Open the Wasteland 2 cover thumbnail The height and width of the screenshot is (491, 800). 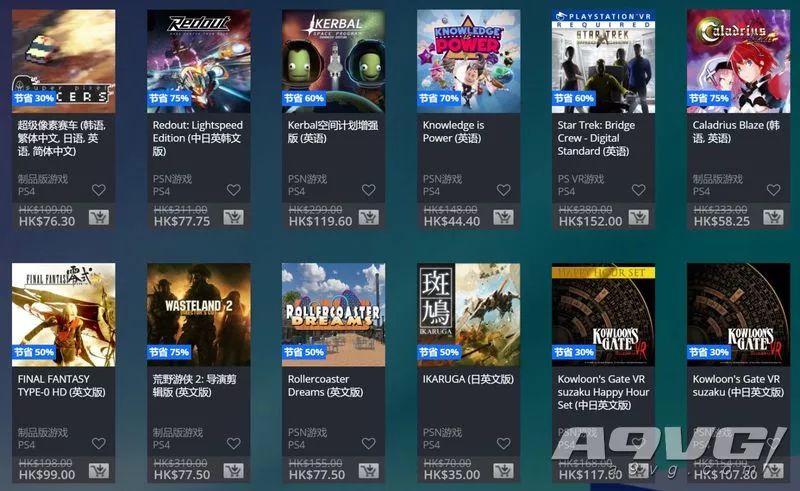pos(198,315)
